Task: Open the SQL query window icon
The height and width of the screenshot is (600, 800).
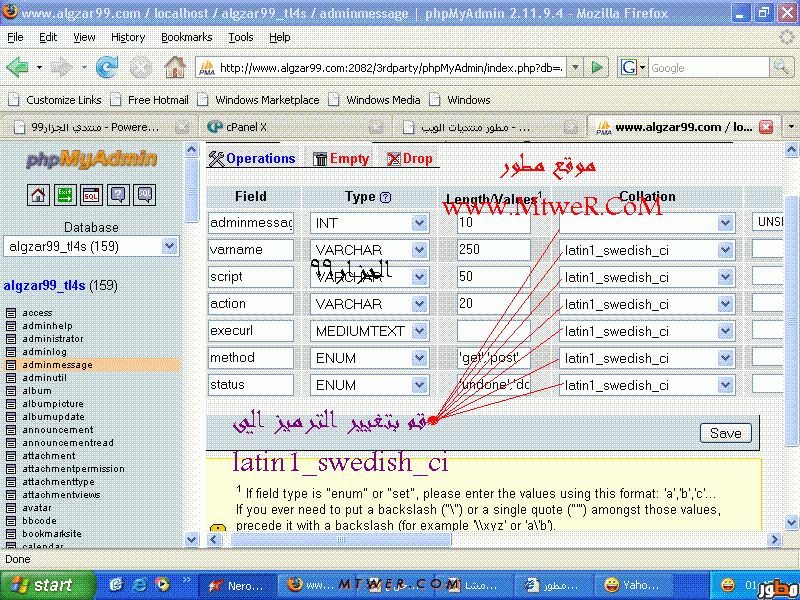Action: [91, 195]
